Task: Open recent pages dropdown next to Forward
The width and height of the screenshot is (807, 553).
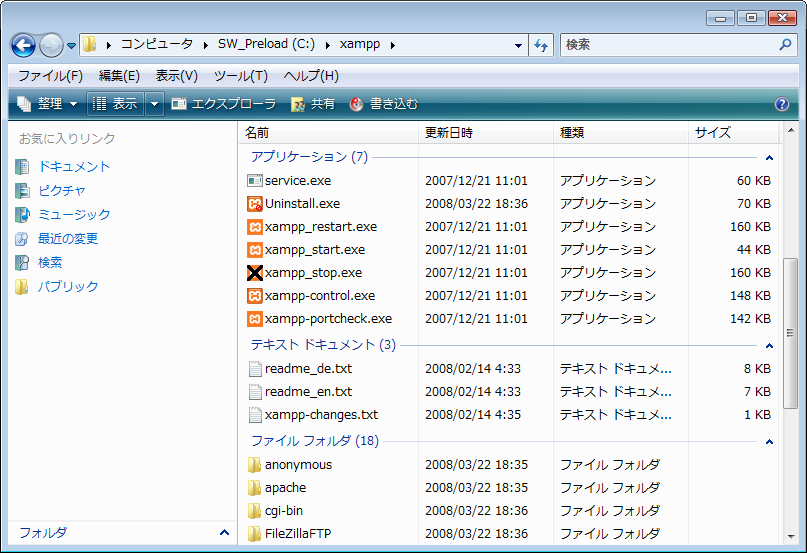Action: [x=72, y=46]
